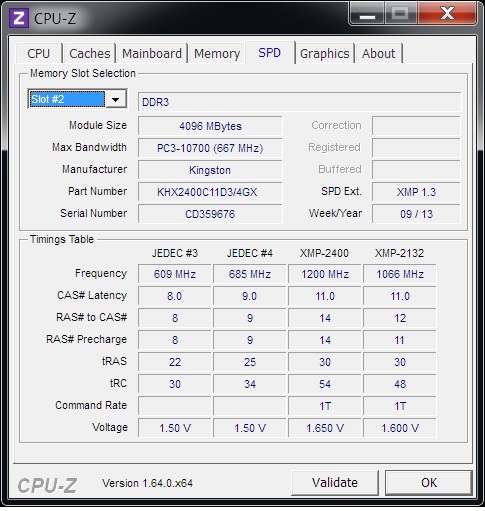Image resolution: width=485 pixels, height=511 pixels.
Task: Show the About tab
Action: click(x=379, y=53)
